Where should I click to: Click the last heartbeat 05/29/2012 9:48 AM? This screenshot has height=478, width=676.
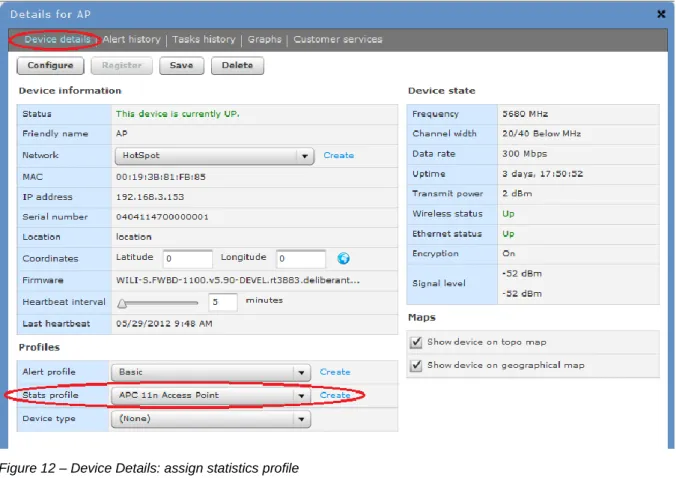click(x=164, y=324)
